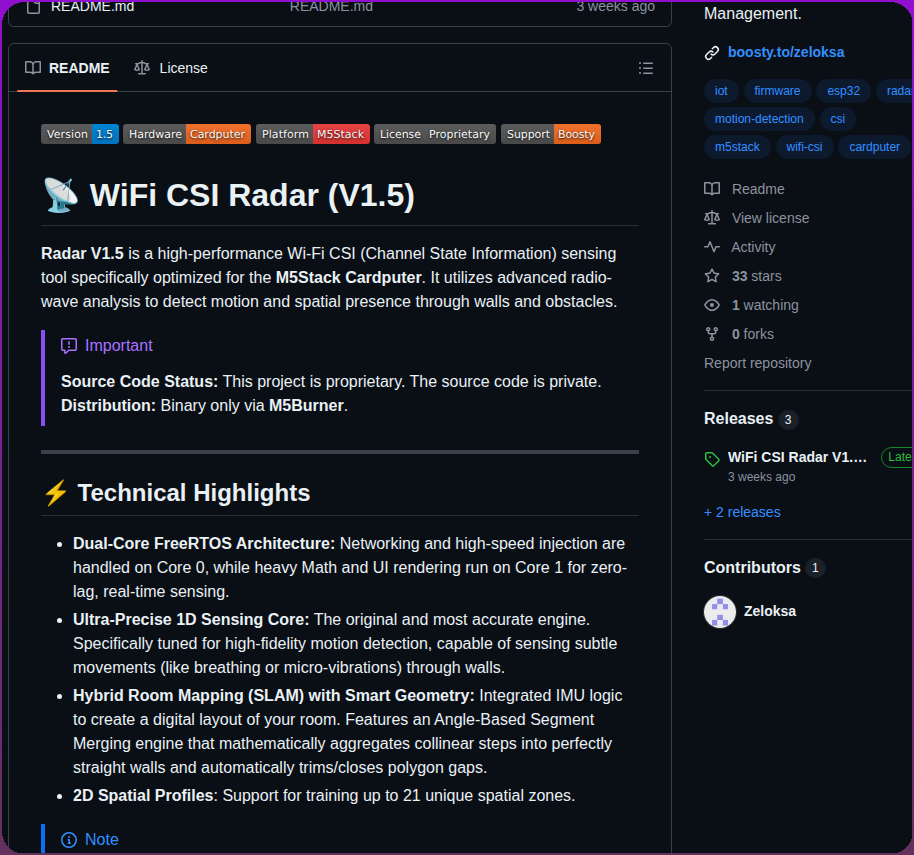Select the m5stack topic tag
The width and height of the screenshot is (914, 855).
(x=737, y=147)
